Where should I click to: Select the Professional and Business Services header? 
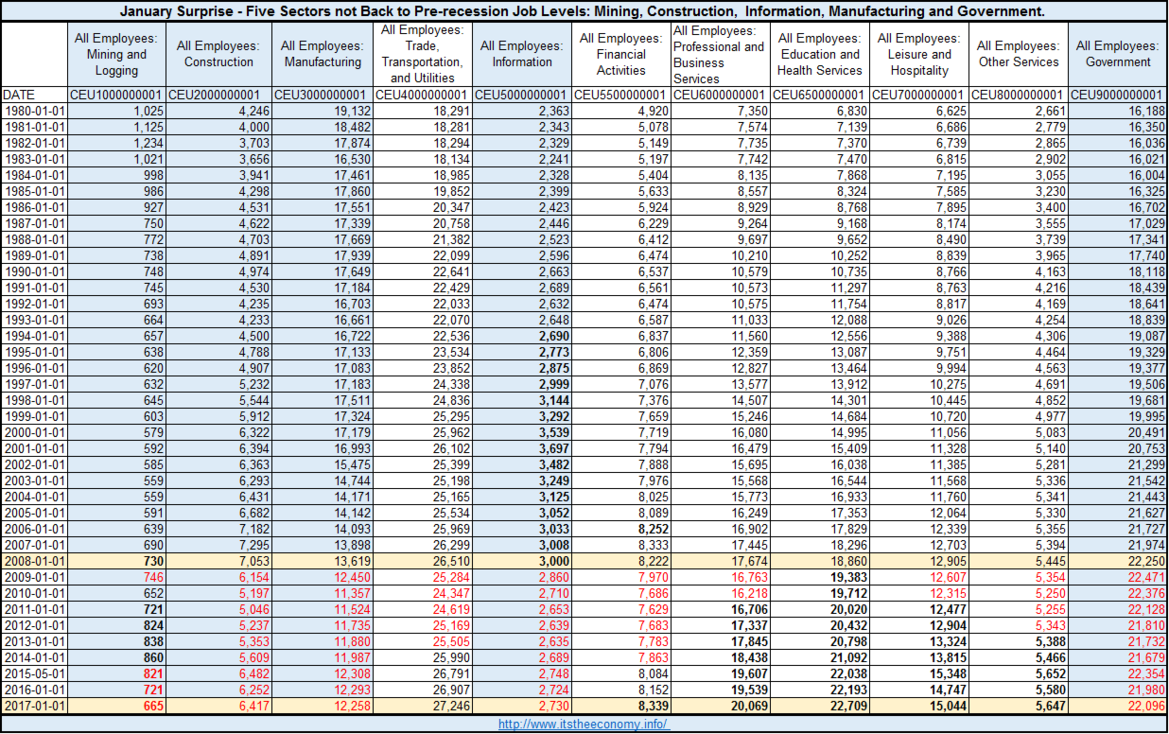coord(719,54)
